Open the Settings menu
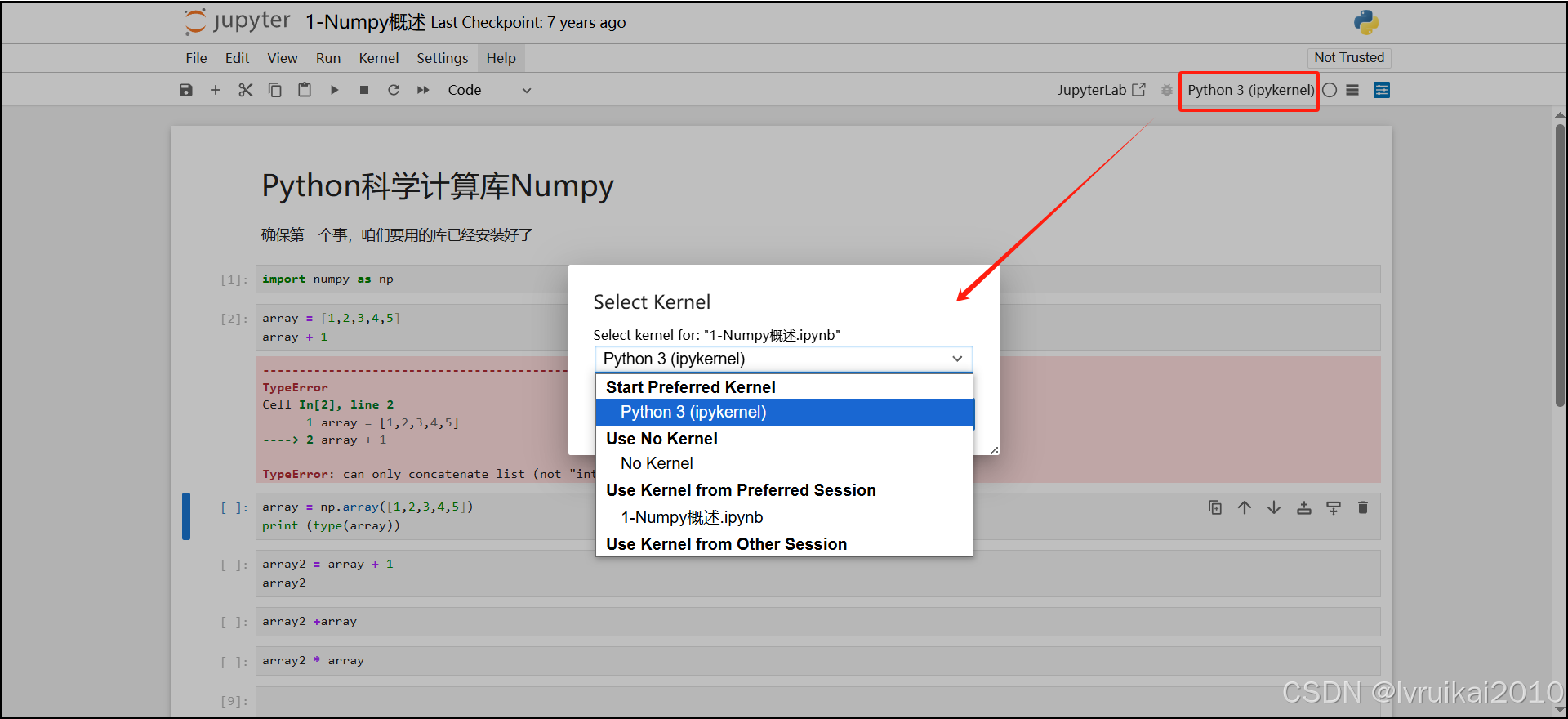This screenshot has height=719, width=1568. click(x=443, y=58)
